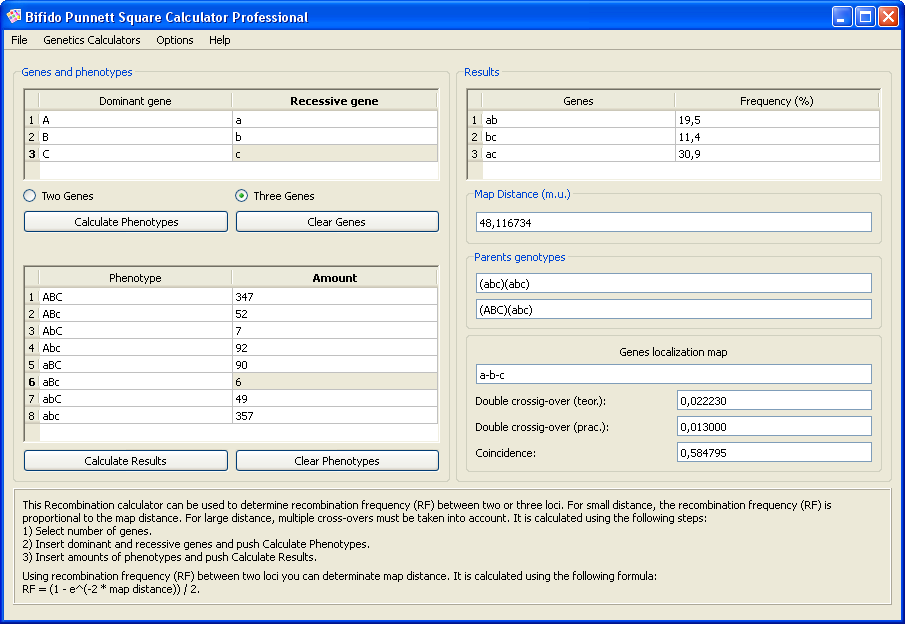905x624 pixels.
Task: Select frequency cell 19,5
Action: click(x=777, y=119)
